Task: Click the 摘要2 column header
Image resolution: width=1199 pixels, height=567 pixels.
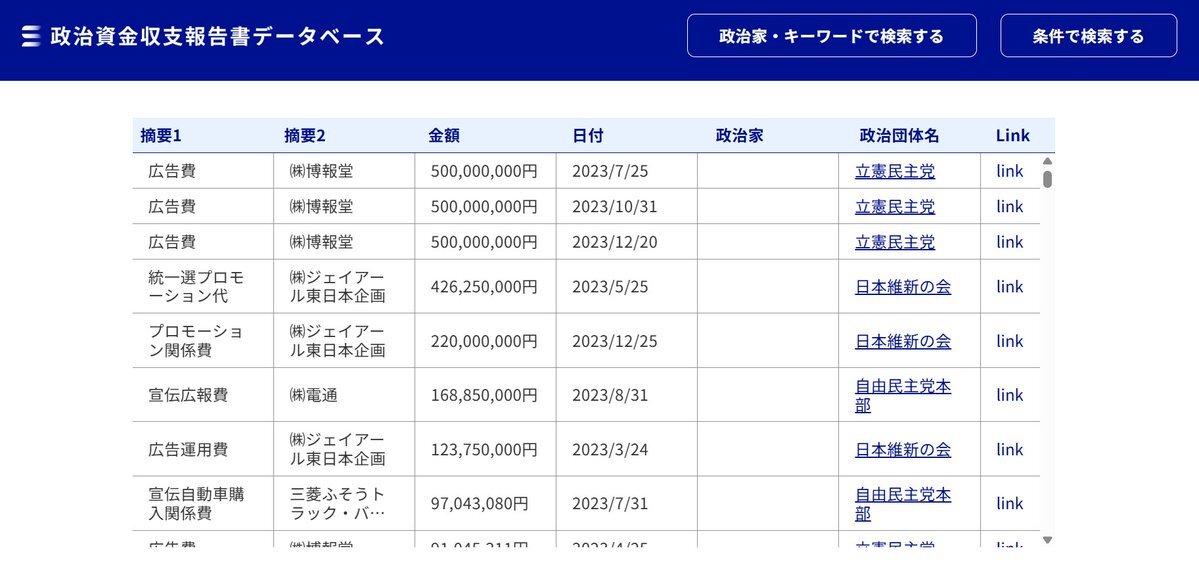Action: click(304, 135)
